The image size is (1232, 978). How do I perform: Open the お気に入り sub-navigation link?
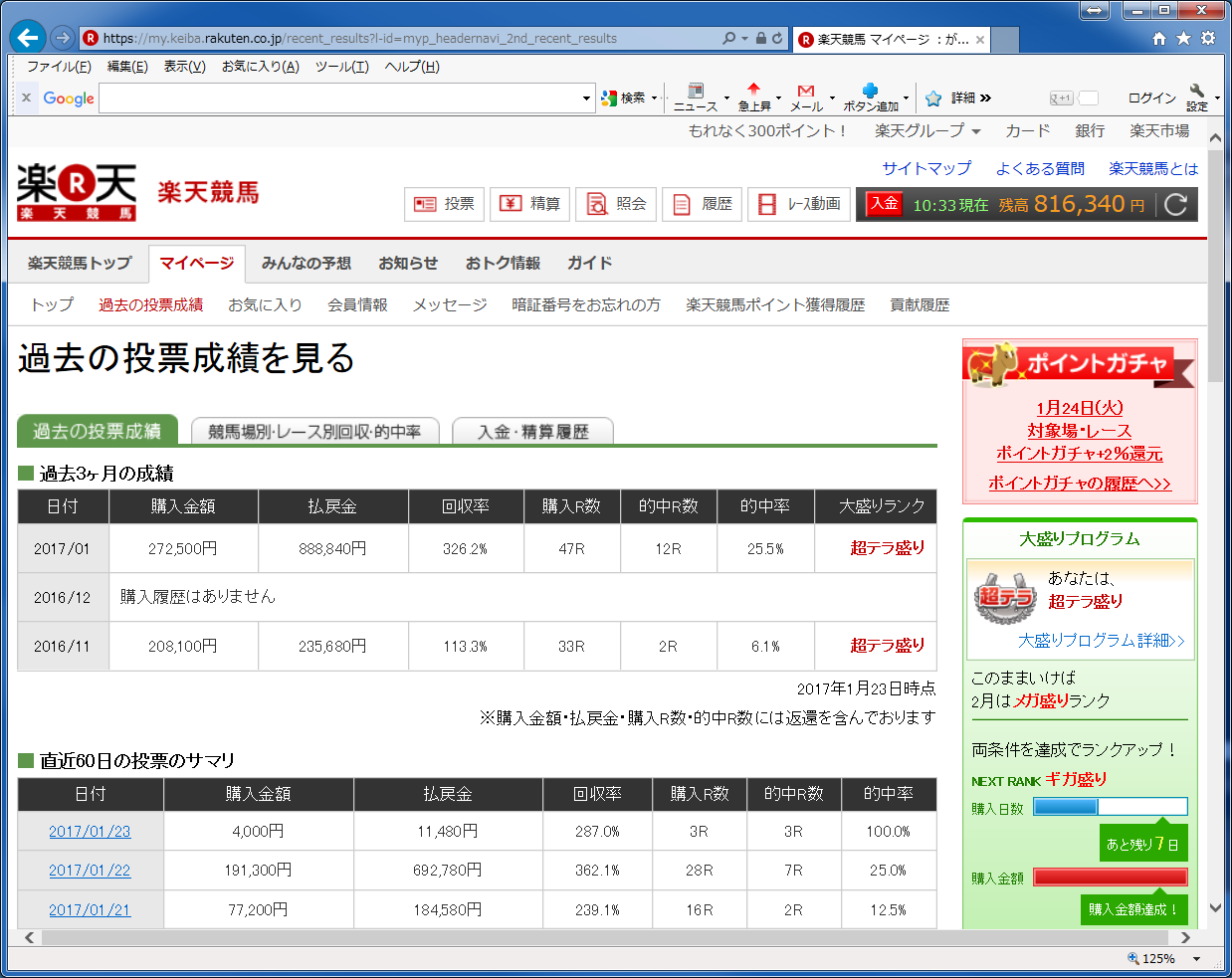(x=265, y=304)
